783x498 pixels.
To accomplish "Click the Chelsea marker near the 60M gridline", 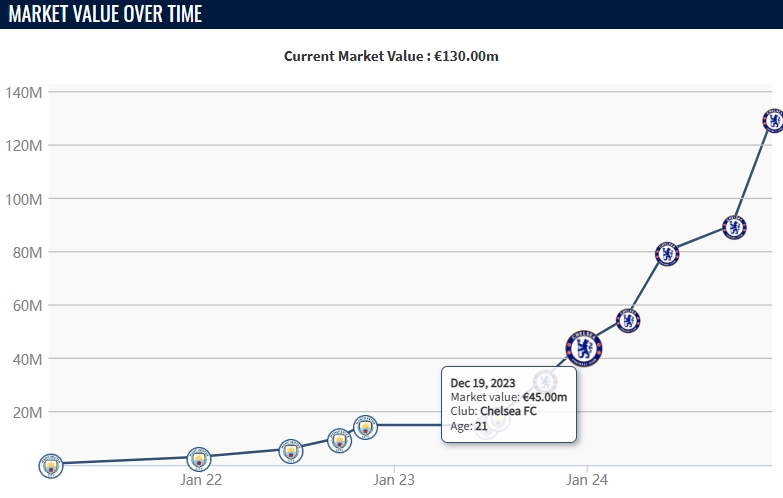I will [x=628, y=321].
